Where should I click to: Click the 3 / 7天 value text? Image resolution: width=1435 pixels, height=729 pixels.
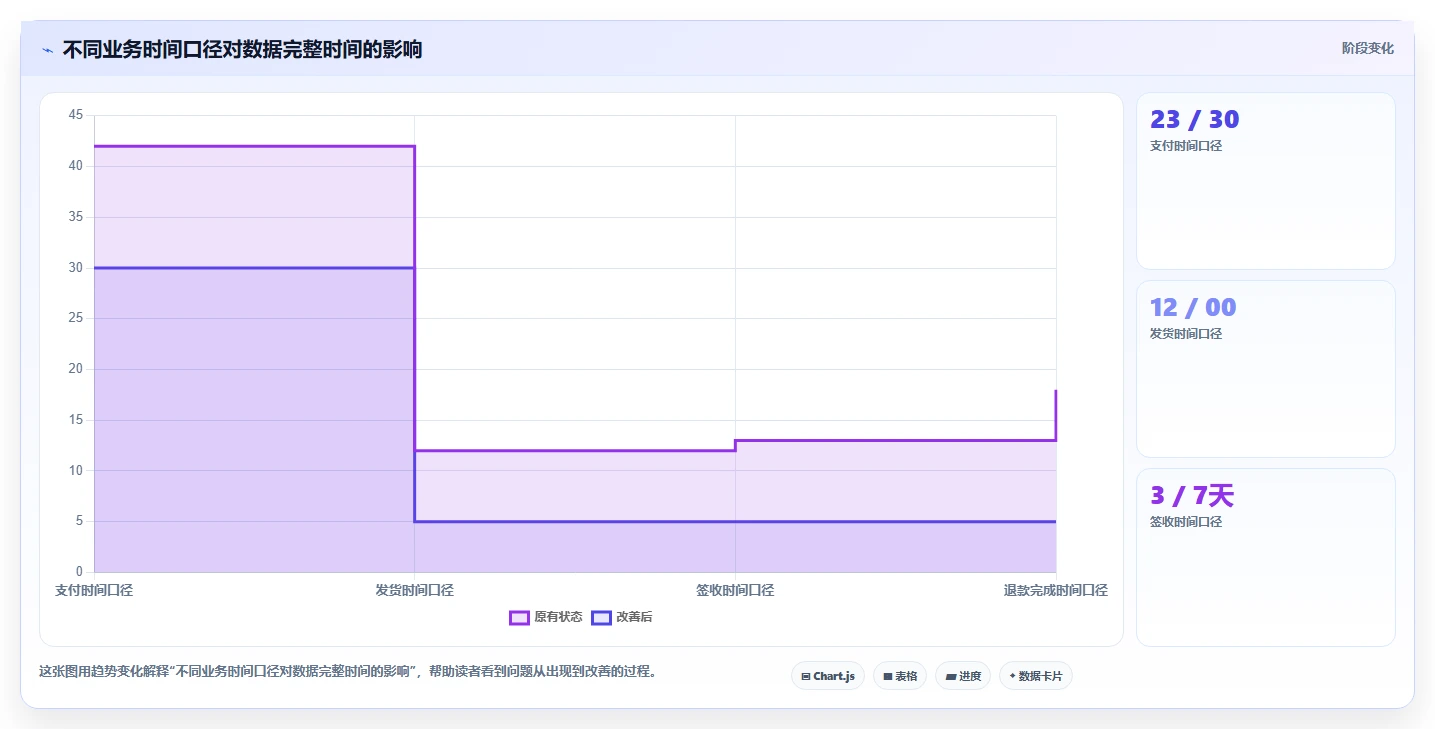(x=1192, y=495)
